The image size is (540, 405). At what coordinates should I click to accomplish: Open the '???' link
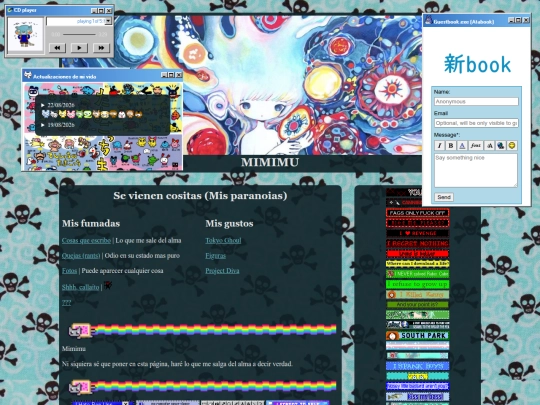tap(66, 302)
